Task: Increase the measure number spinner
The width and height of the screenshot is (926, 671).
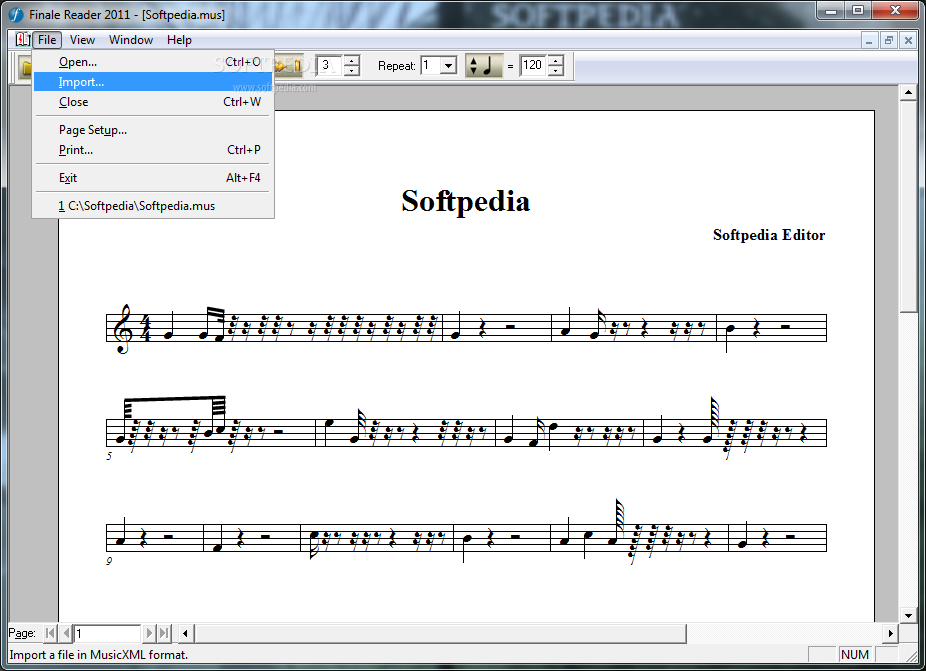Action: [351, 60]
